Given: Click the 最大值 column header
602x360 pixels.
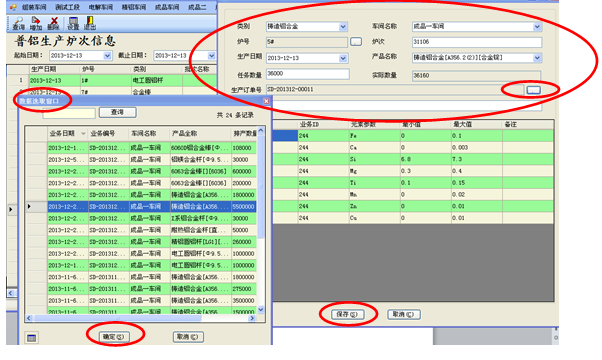Looking at the screenshot, I should click(476, 124).
